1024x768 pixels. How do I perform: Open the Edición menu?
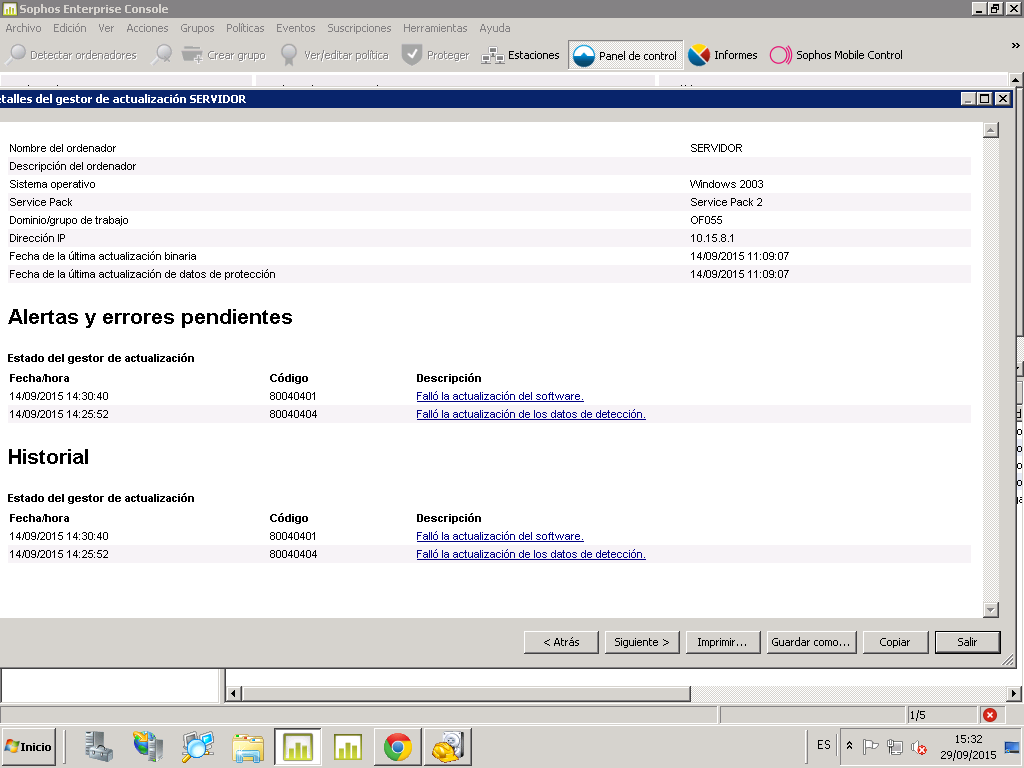coord(70,28)
